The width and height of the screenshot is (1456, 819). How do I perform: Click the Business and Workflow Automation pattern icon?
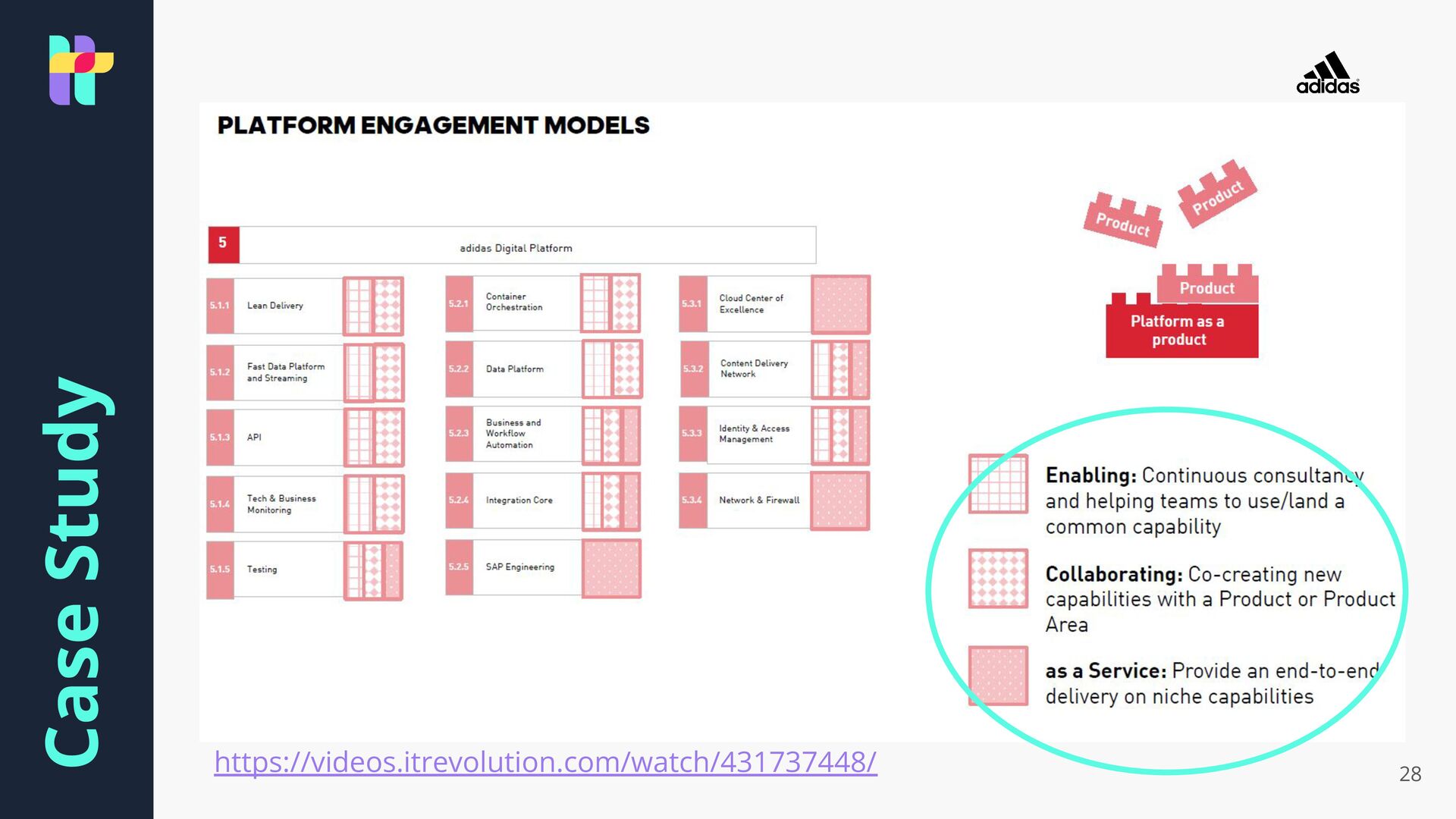[611, 436]
